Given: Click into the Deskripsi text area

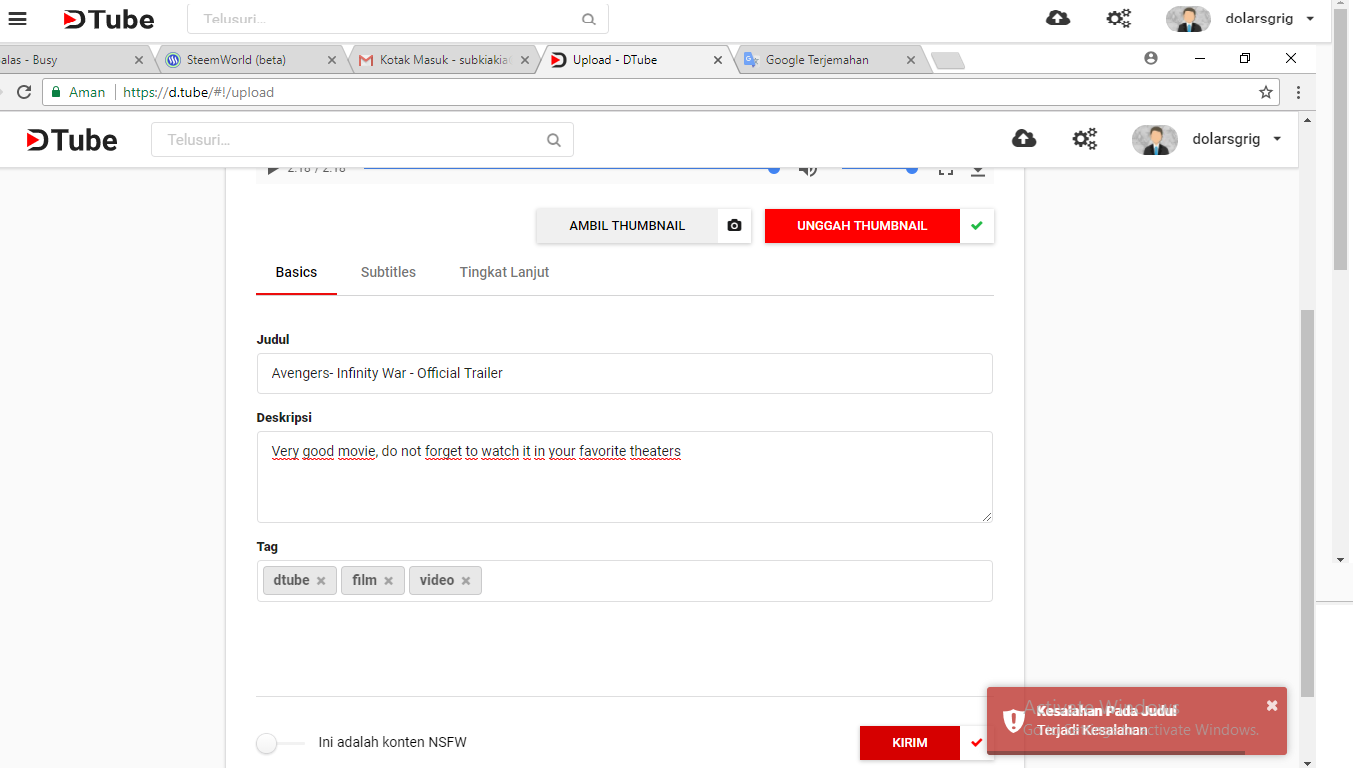Looking at the screenshot, I should (x=625, y=477).
